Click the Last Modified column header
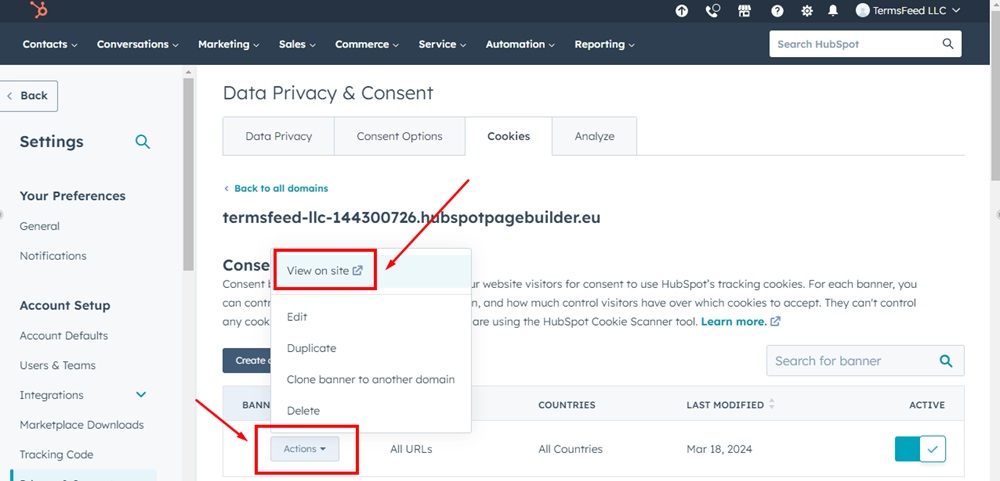 [x=725, y=405]
